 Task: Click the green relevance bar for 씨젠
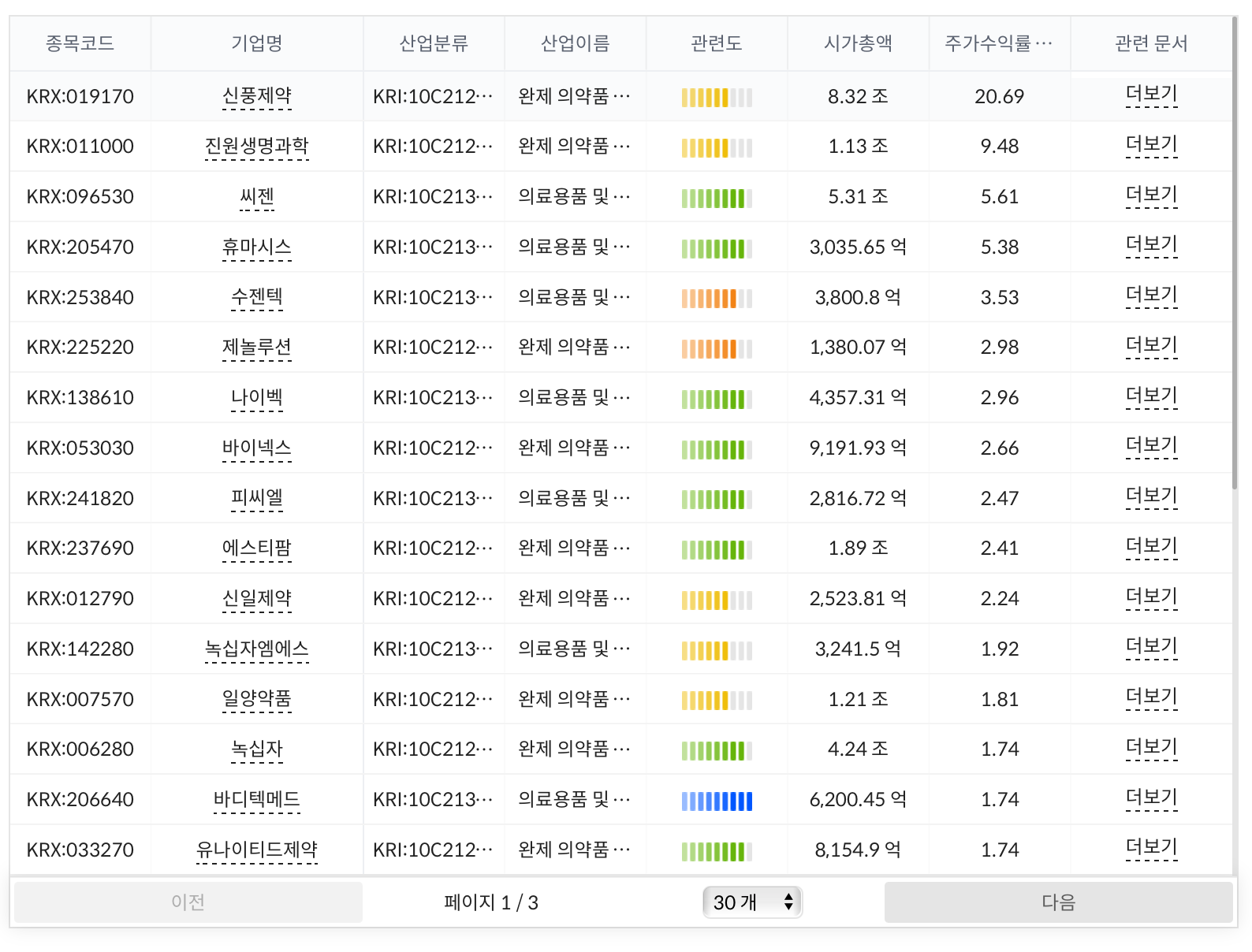[x=717, y=199]
